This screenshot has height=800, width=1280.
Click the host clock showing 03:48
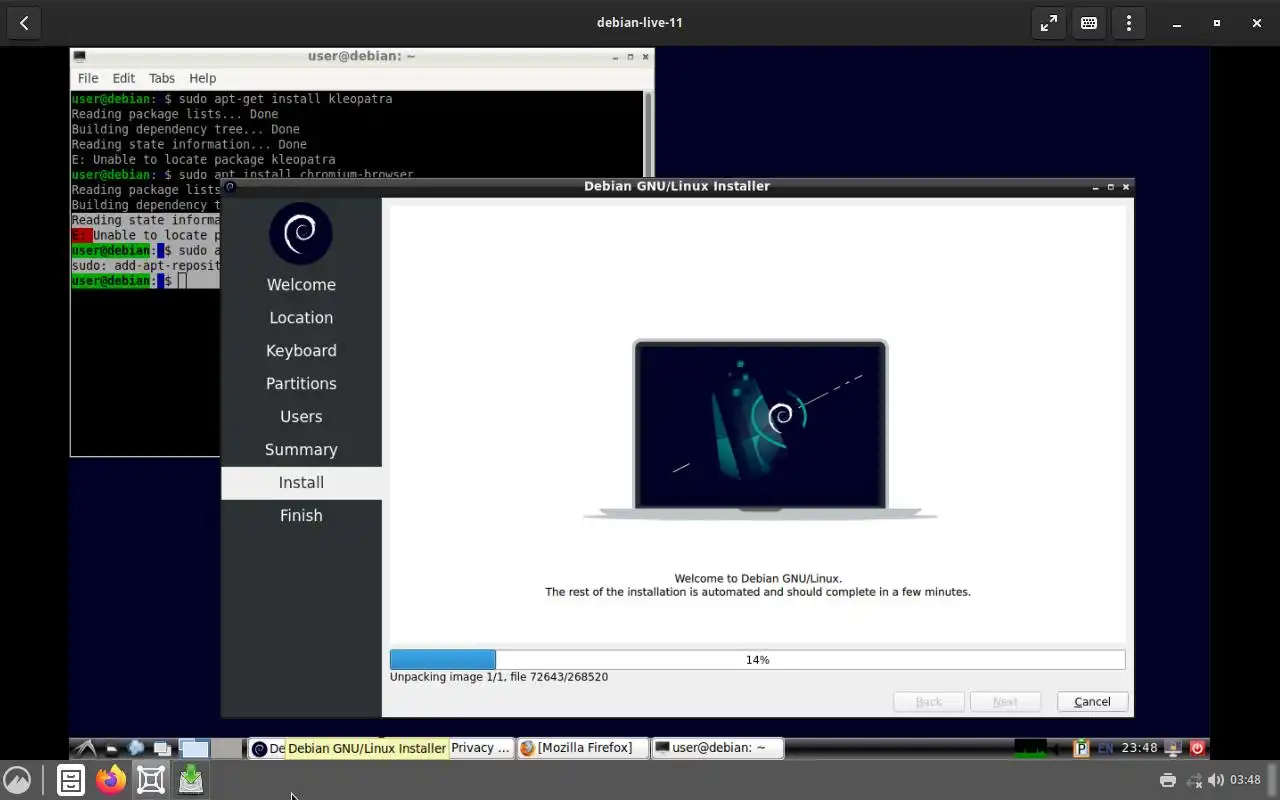pos(1245,780)
